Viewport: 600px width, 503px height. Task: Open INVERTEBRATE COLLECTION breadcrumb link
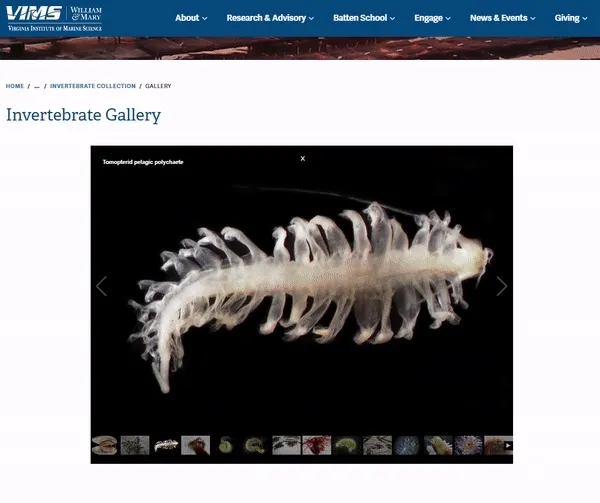93,86
